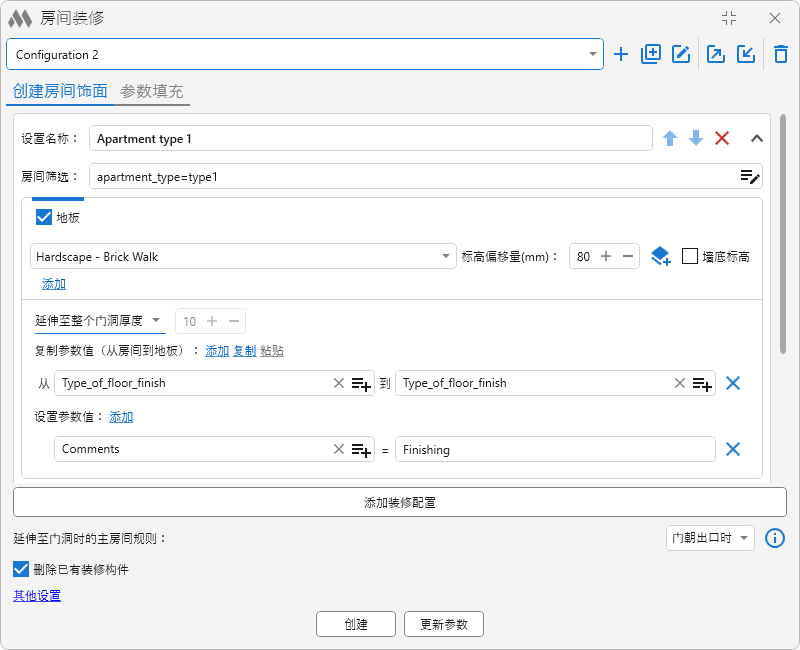This screenshot has width=800, height=650.
Task: Click the 添加装修配置 button
Action: click(x=400, y=503)
